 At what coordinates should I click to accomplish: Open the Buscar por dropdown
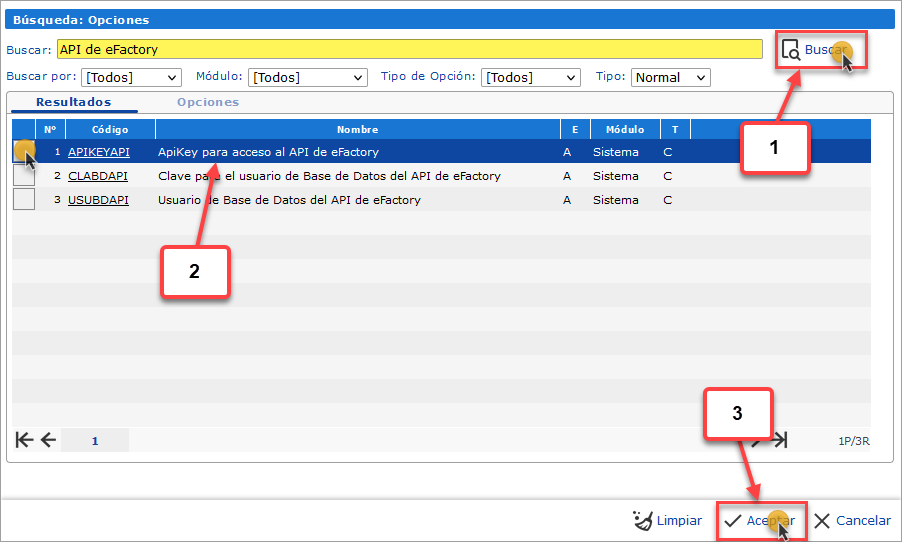pos(131,77)
